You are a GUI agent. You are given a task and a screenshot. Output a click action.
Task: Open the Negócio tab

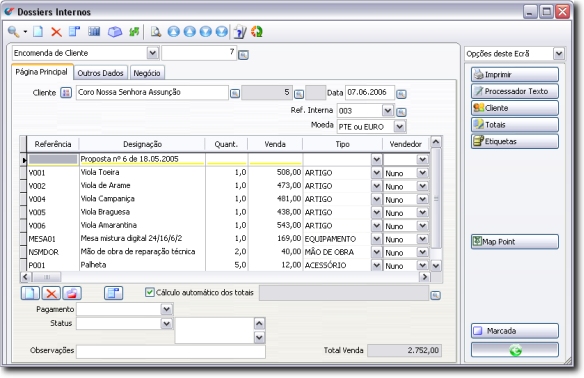point(147,73)
